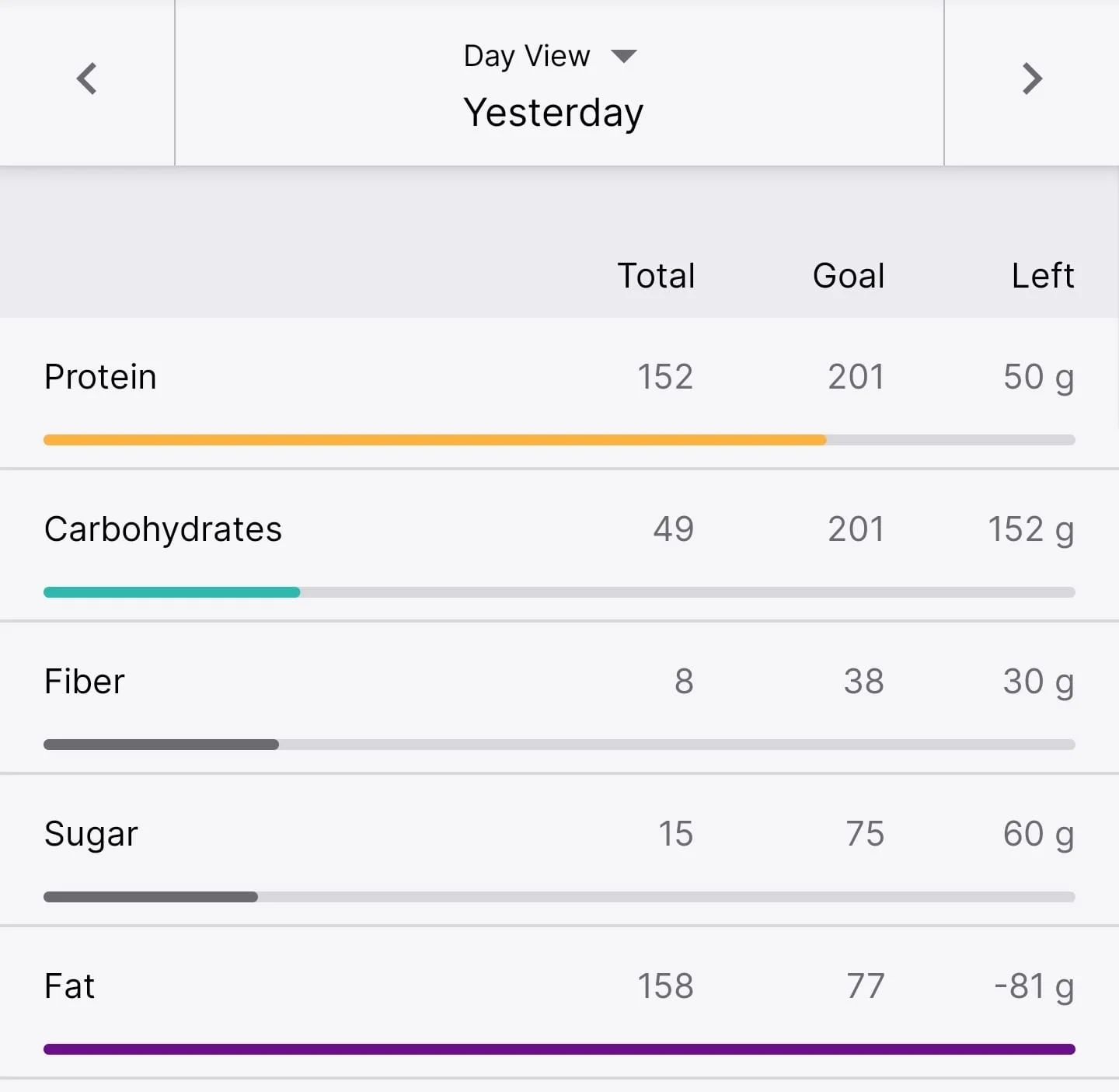Open the Carbohydrates nutrient row
The height and width of the screenshot is (1092, 1119).
[x=559, y=545]
